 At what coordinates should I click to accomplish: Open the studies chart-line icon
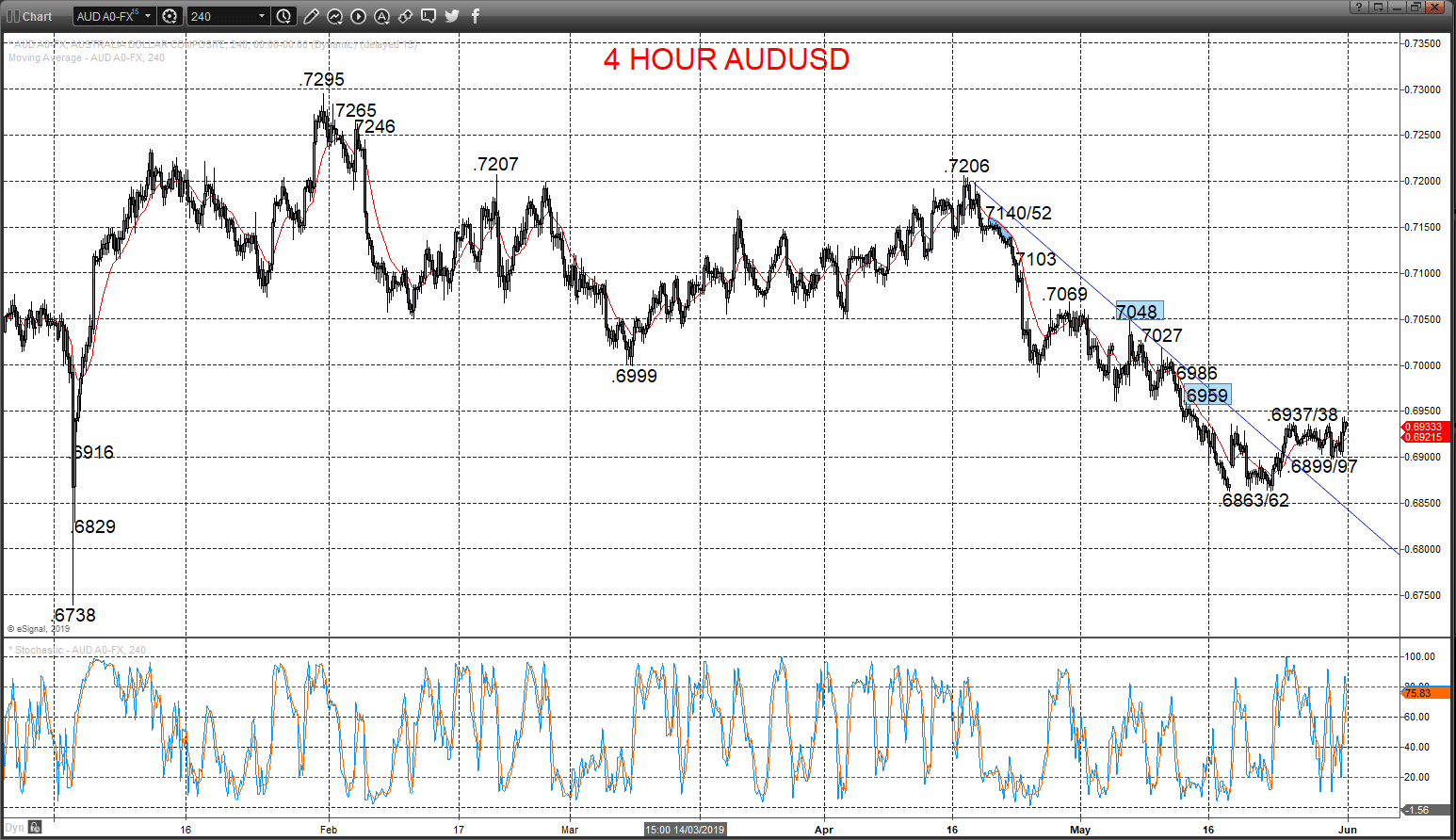click(334, 16)
